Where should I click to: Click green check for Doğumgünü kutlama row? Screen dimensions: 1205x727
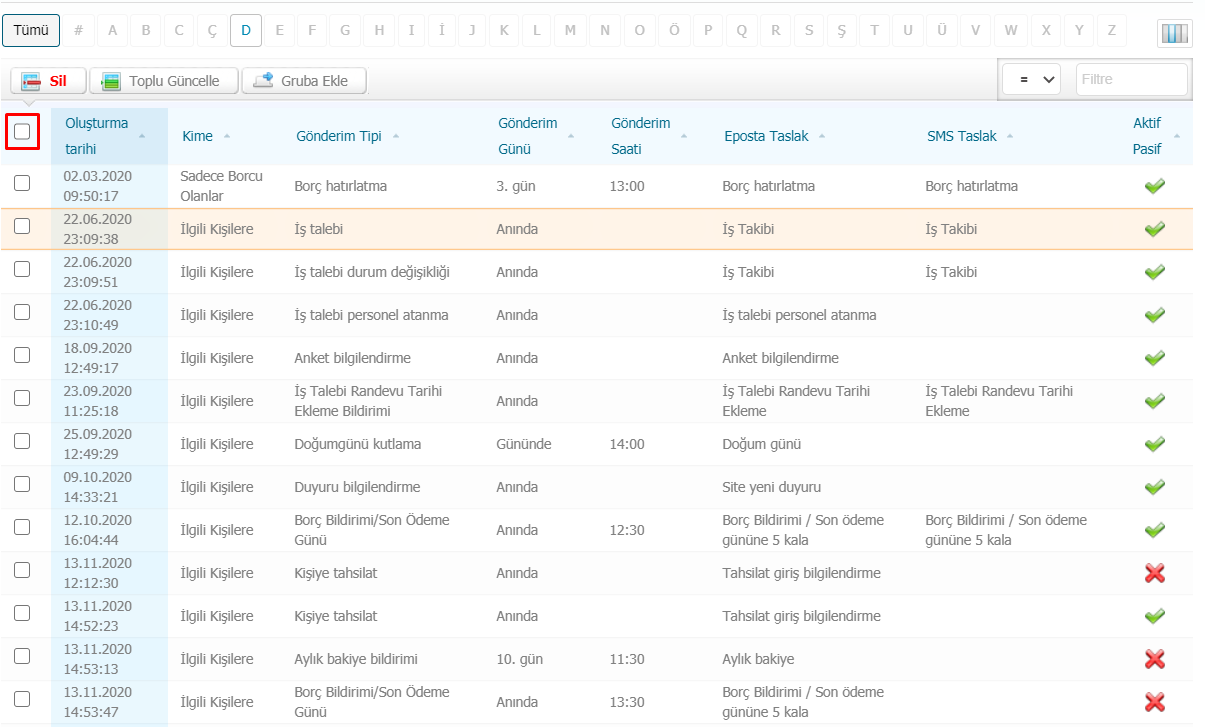[1155, 444]
